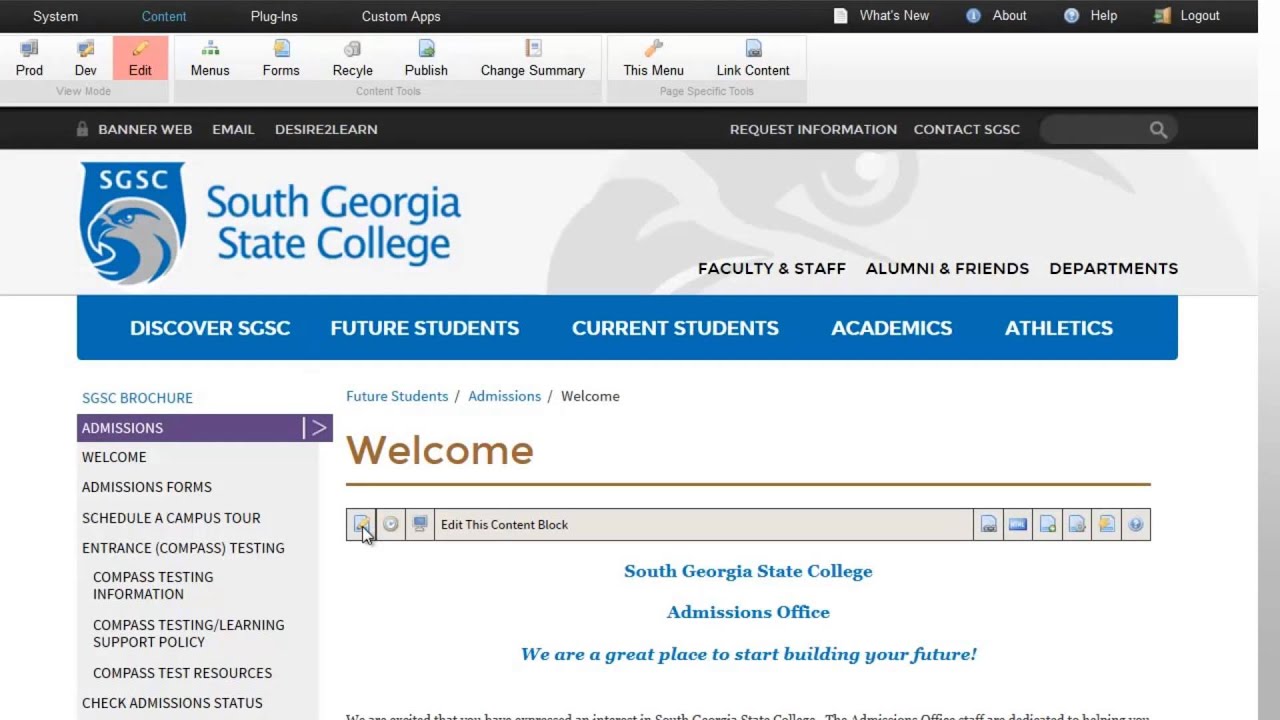Open Discover SGSC navigation item

tap(210, 328)
